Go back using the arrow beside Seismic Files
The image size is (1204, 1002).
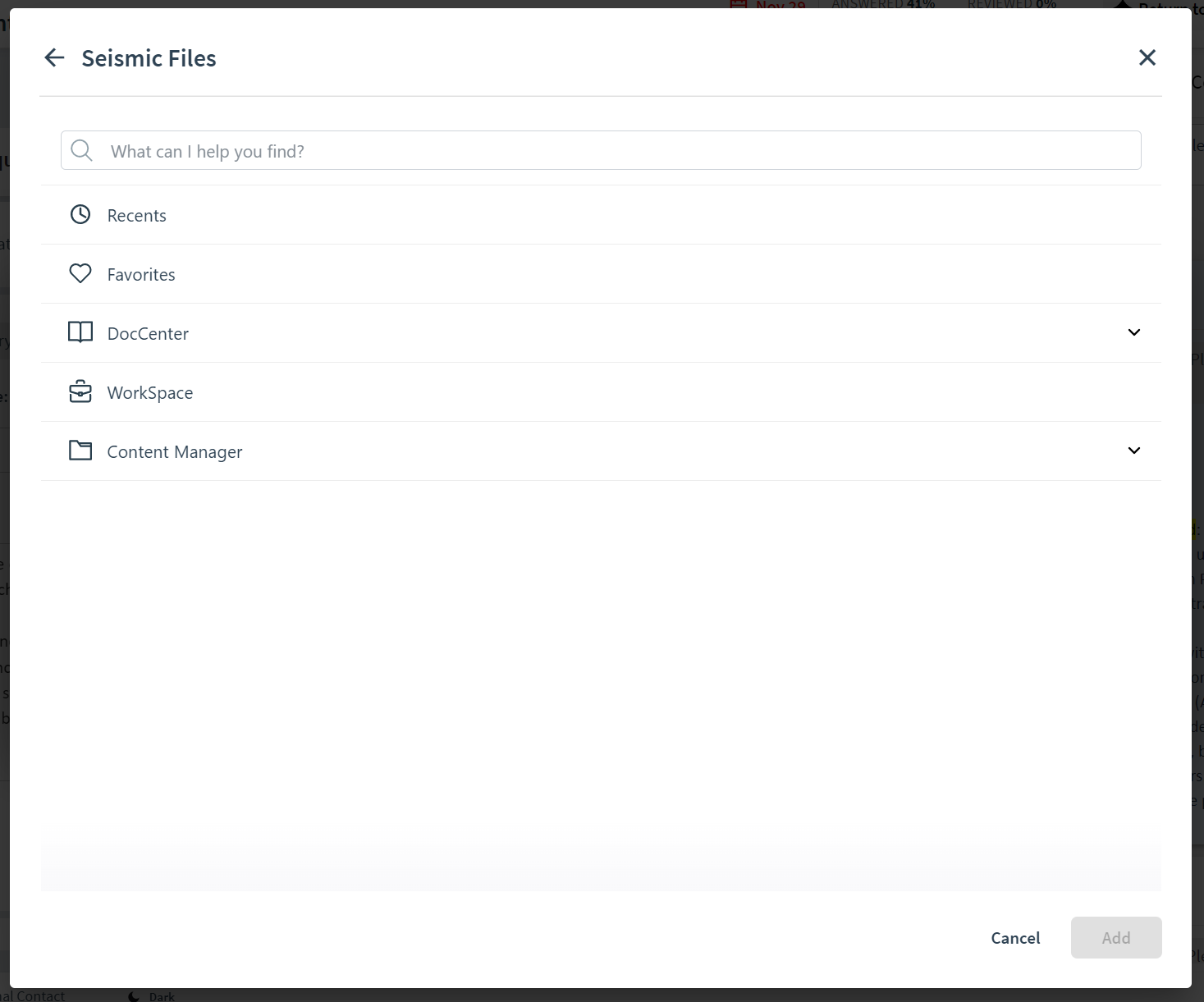point(54,57)
